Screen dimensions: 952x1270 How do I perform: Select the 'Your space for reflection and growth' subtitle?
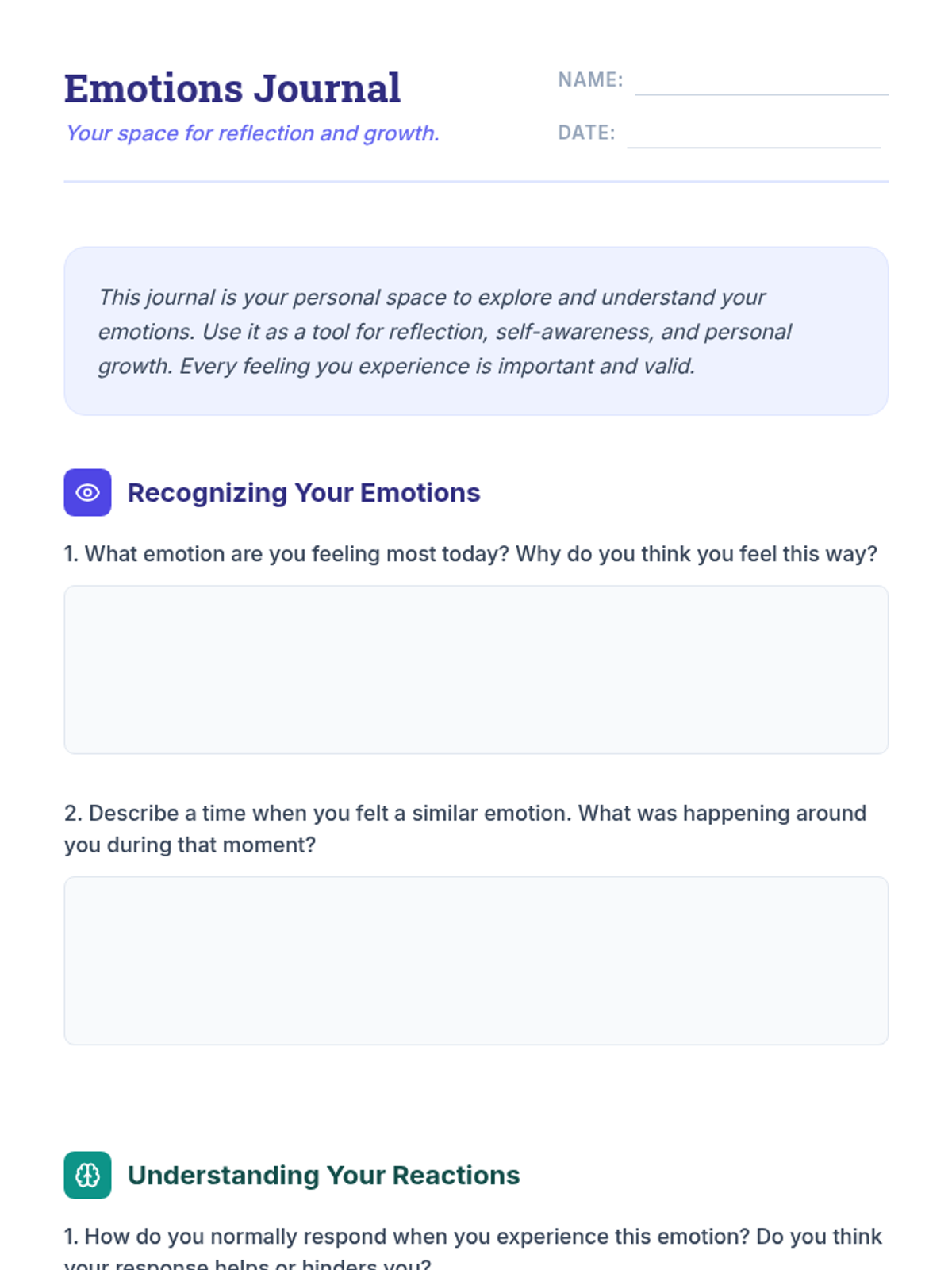(252, 133)
